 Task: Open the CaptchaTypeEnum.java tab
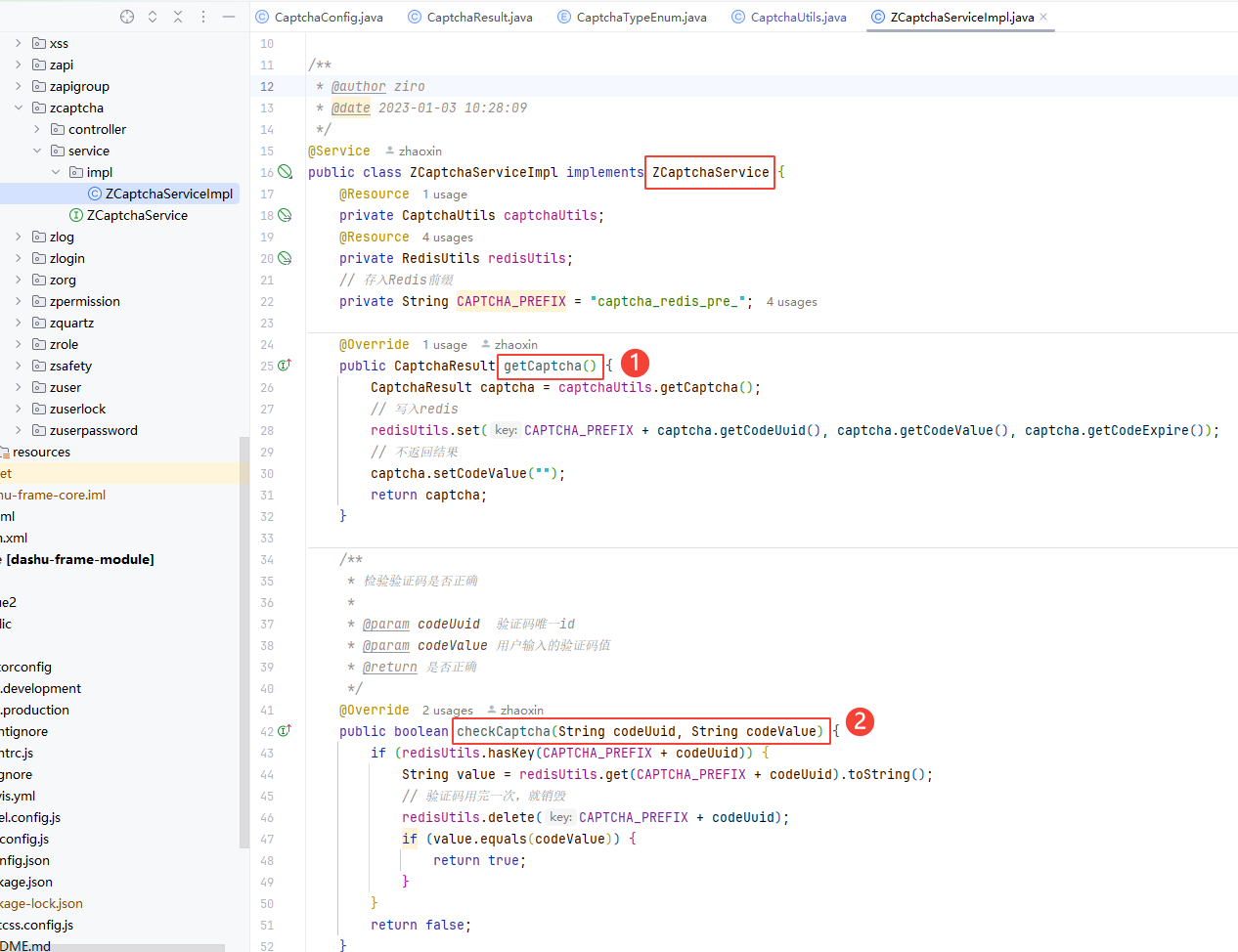click(632, 17)
